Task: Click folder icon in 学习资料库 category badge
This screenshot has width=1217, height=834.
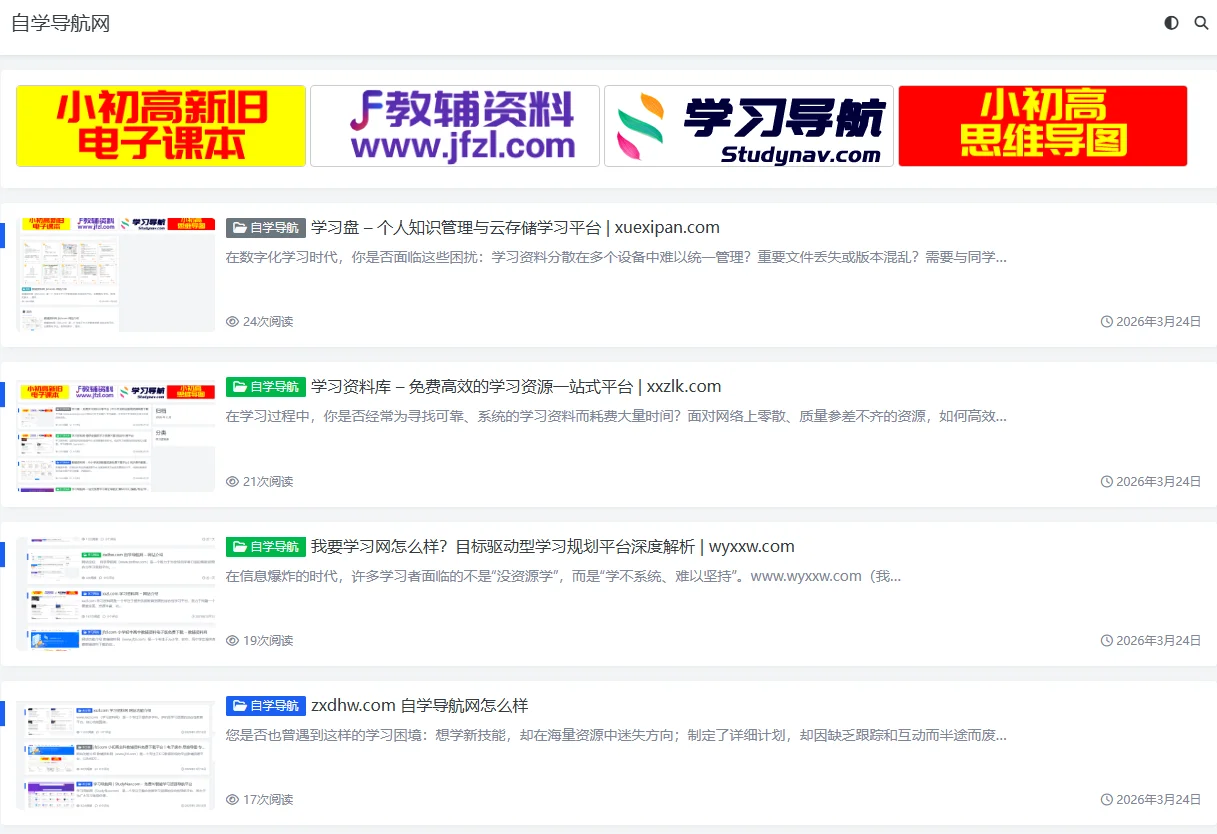Action: 239,386
